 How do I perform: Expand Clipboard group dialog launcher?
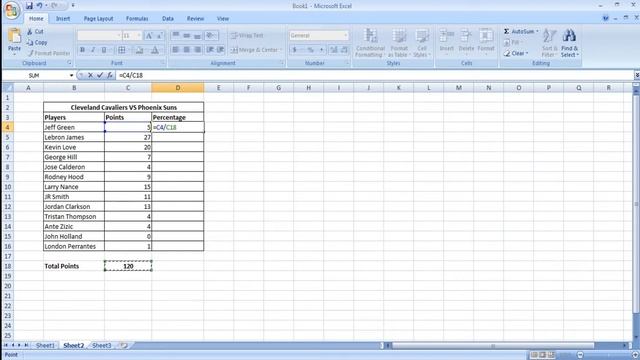(x=69, y=63)
